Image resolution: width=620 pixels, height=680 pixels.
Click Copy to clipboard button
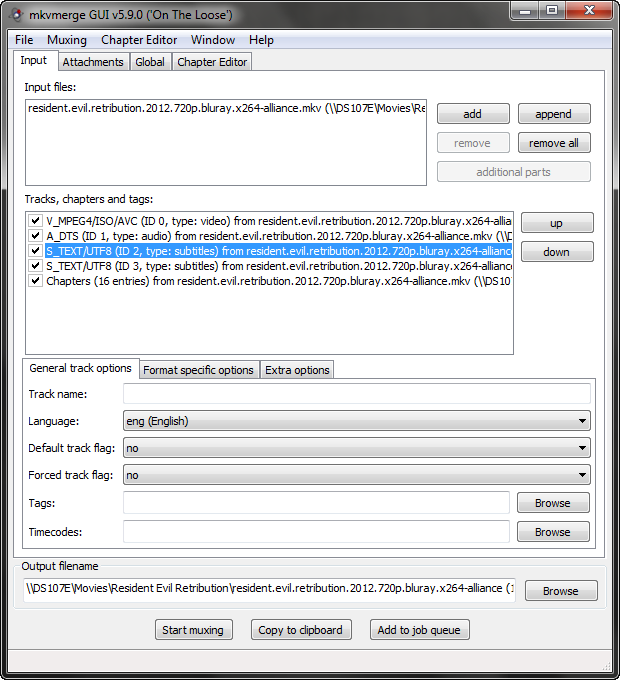pyautogui.click(x=301, y=630)
